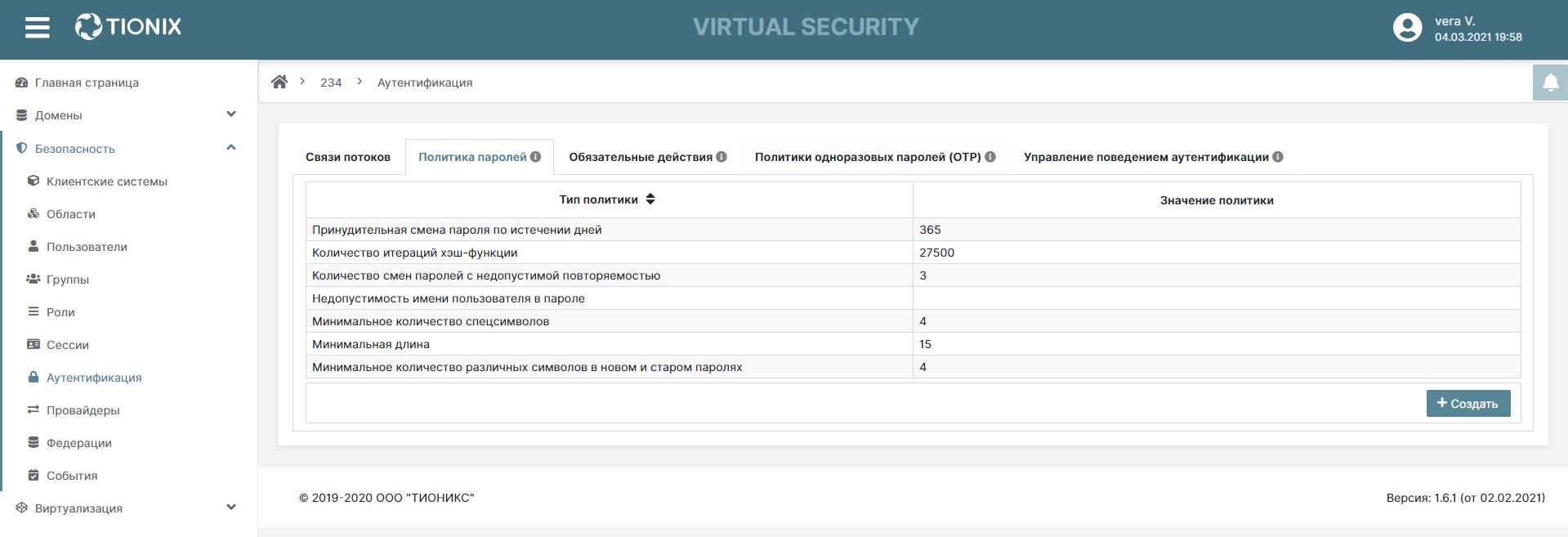Switch to Связи потоков tab
Image resolution: width=1568 pixels, height=537 pixels.
pyautogui.click(x=348, y=157)
